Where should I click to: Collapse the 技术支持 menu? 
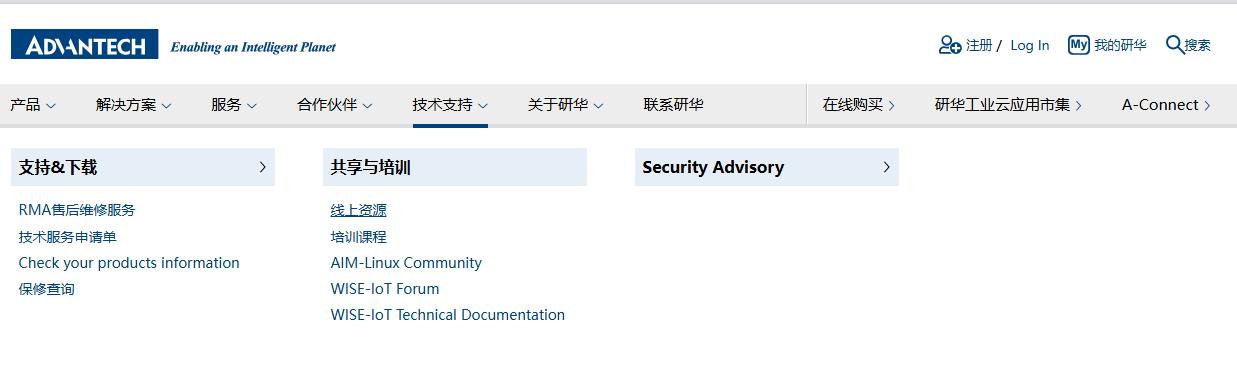click(450, 104)
